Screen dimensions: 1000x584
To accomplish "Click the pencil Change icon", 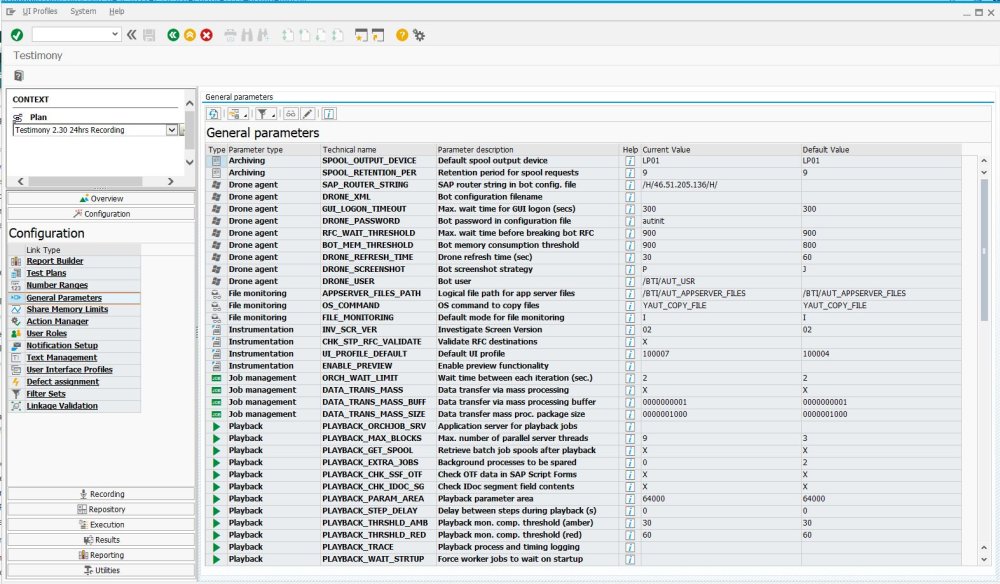I will pos(307,113).
